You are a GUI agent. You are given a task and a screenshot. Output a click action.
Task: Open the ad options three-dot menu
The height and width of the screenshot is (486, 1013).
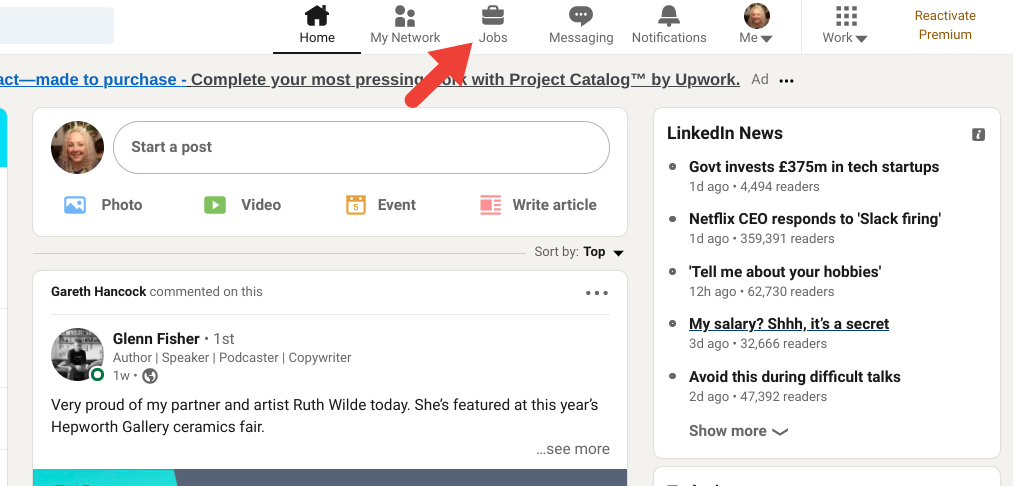click(786, 81)
